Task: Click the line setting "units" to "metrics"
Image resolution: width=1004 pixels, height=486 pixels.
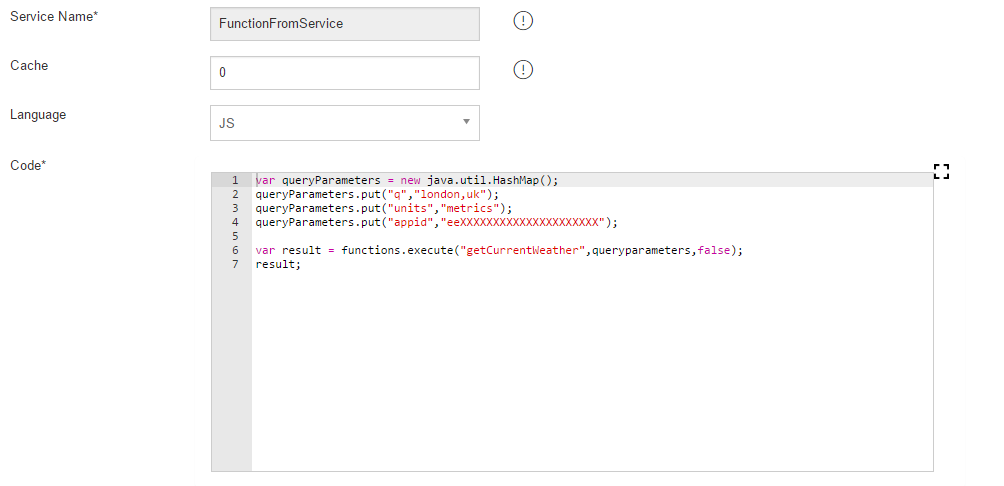Action: pyautogui.click(x=383, y=208)
